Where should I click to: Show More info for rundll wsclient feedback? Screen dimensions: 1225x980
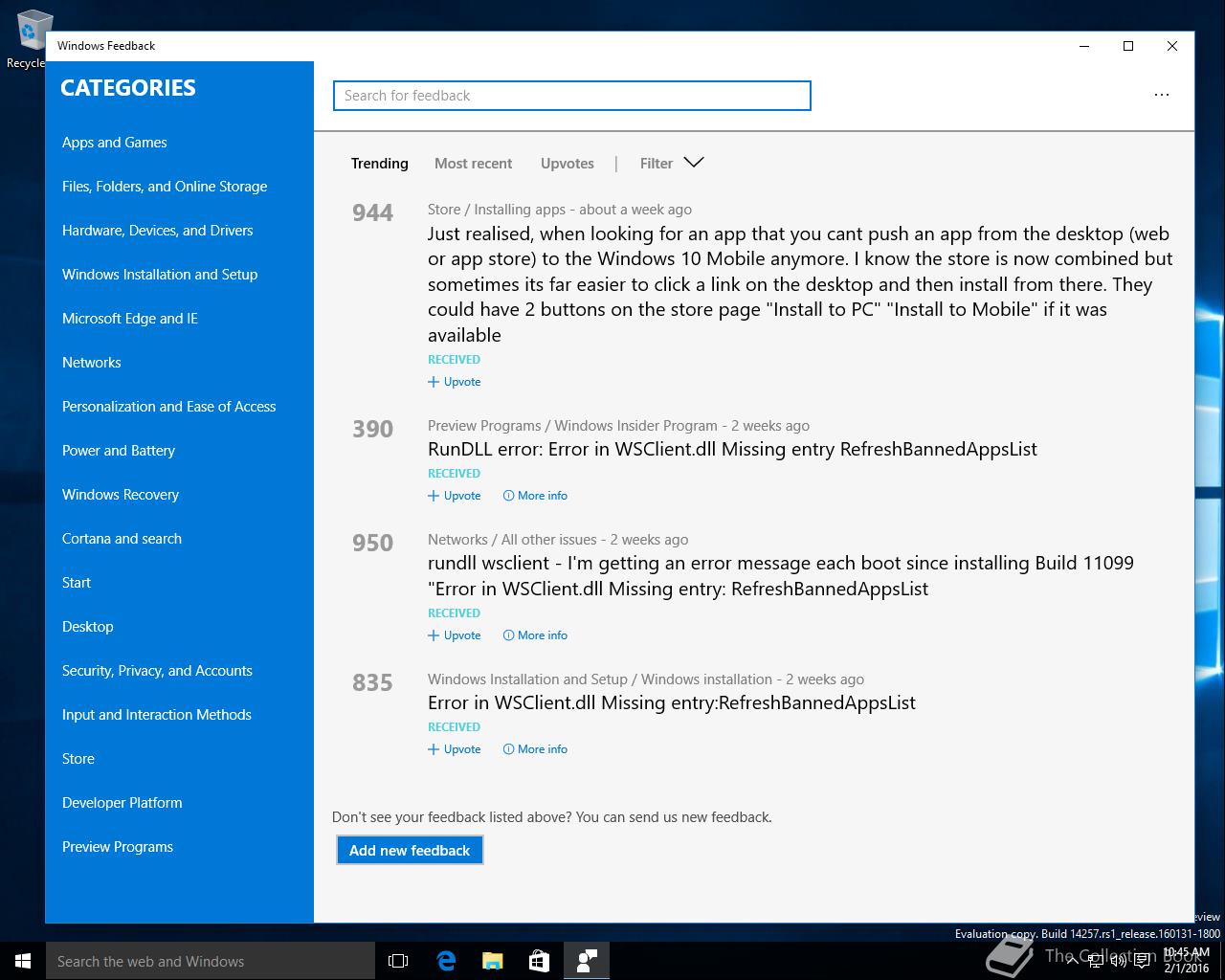535,635
